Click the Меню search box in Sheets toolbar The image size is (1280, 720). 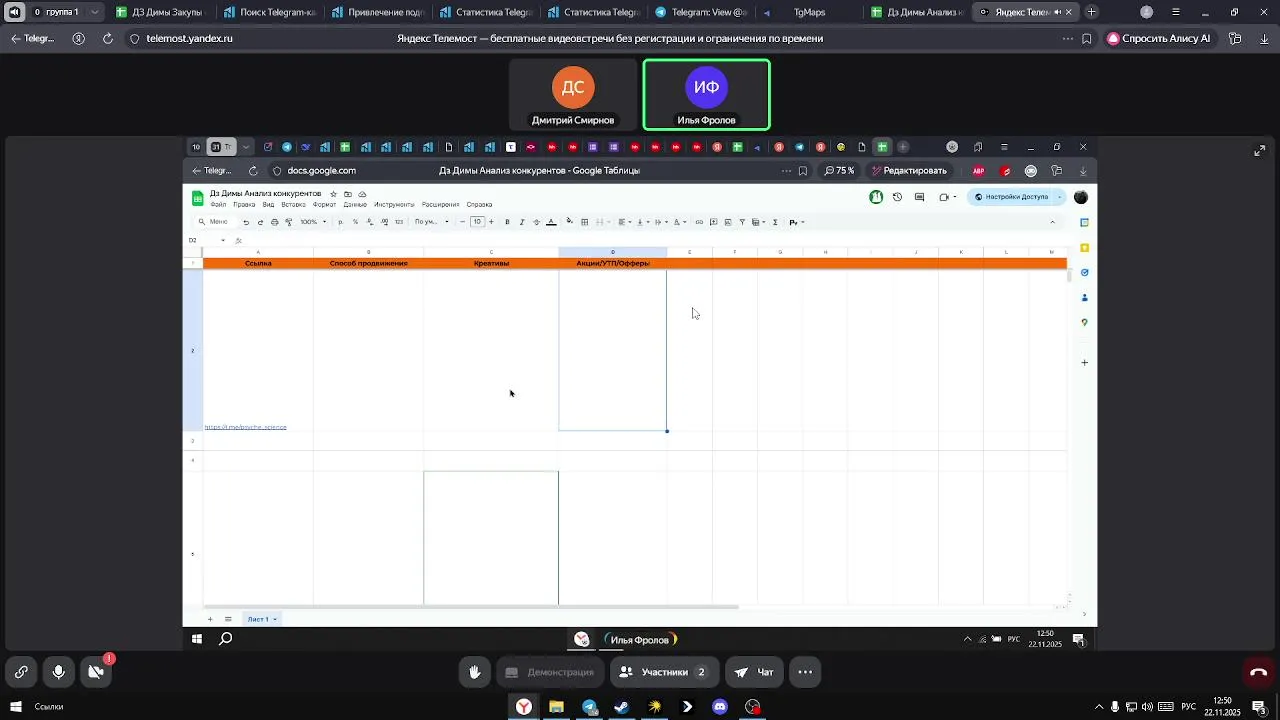(x=217, y=222)
